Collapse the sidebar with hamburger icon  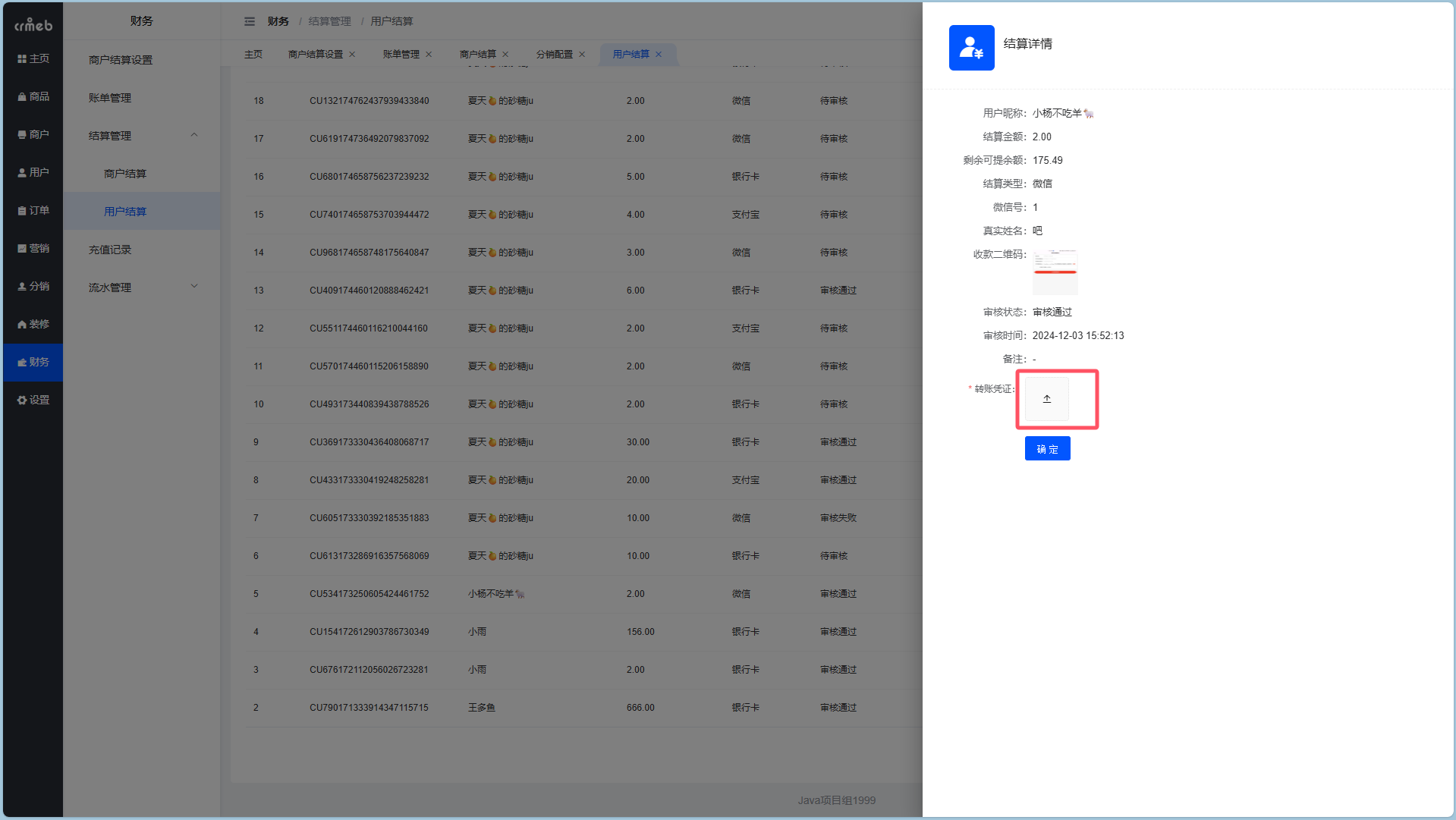point(250,21)
